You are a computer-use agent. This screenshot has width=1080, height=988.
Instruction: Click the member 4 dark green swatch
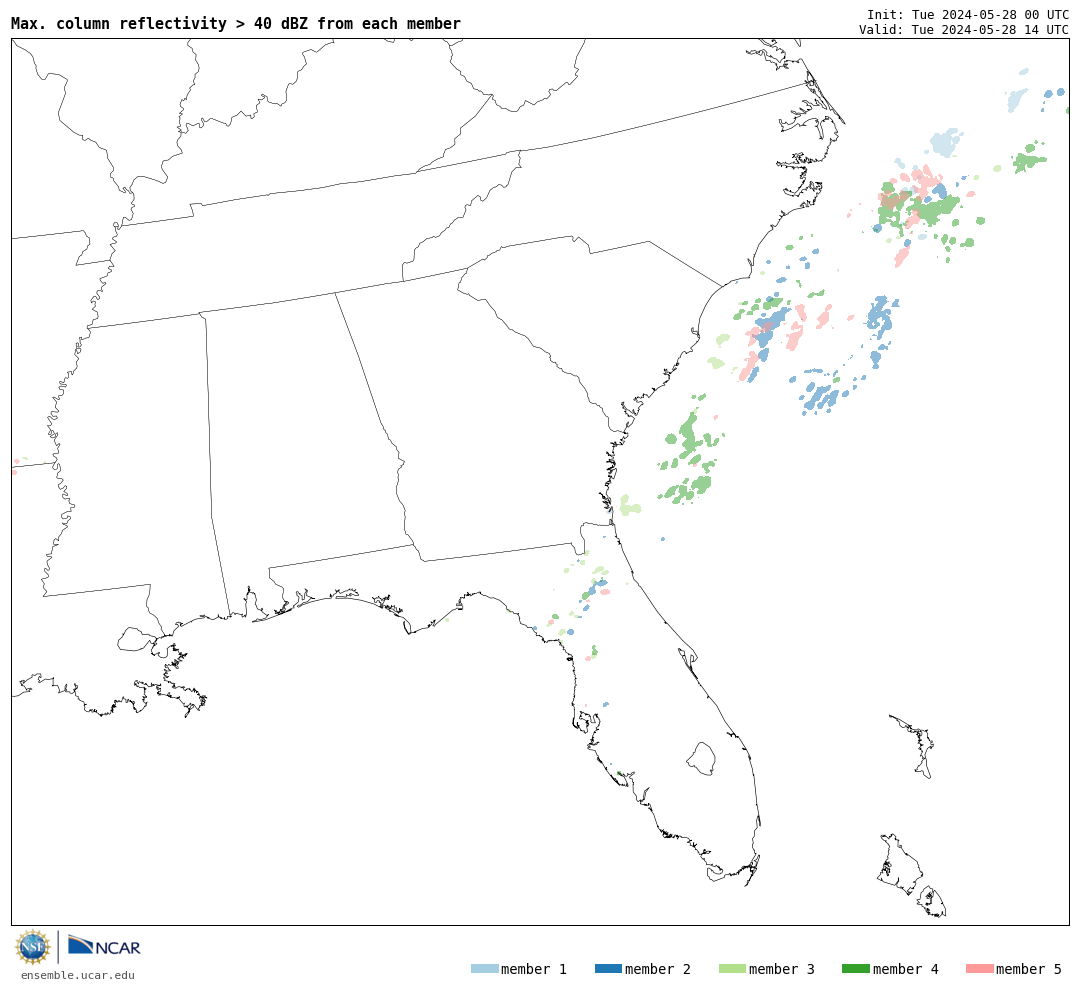pos(855,969)
